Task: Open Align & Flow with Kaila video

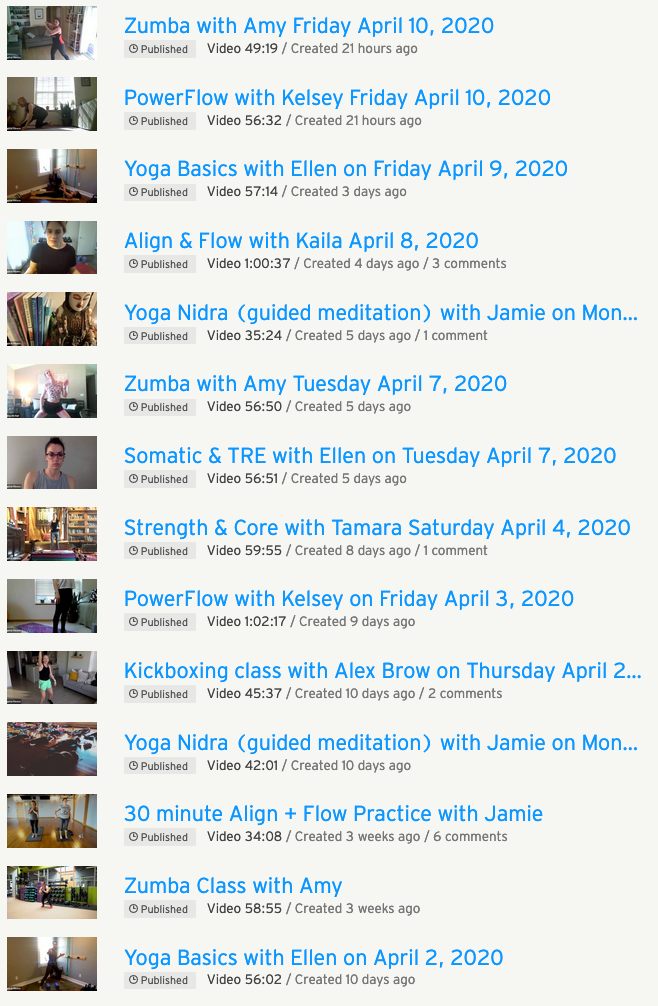Action: [301, 241]
